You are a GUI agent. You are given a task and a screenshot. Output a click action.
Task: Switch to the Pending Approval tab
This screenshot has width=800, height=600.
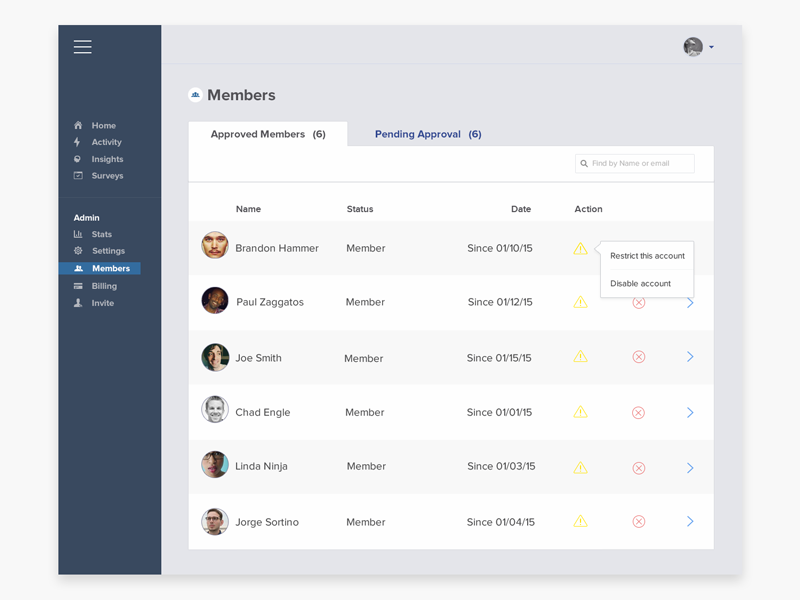point(428,134)
